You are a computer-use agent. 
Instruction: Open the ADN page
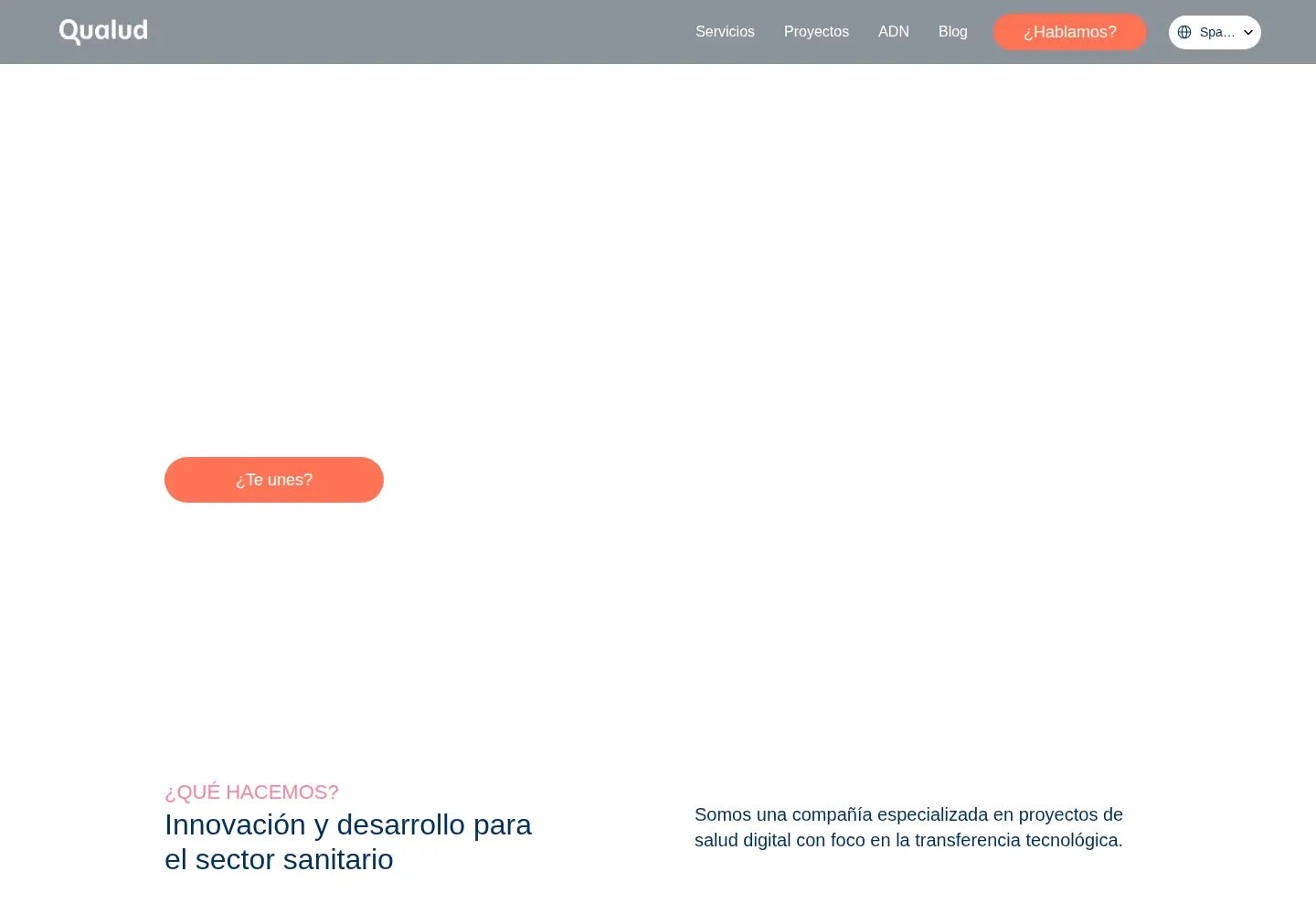tap(894, 32)
